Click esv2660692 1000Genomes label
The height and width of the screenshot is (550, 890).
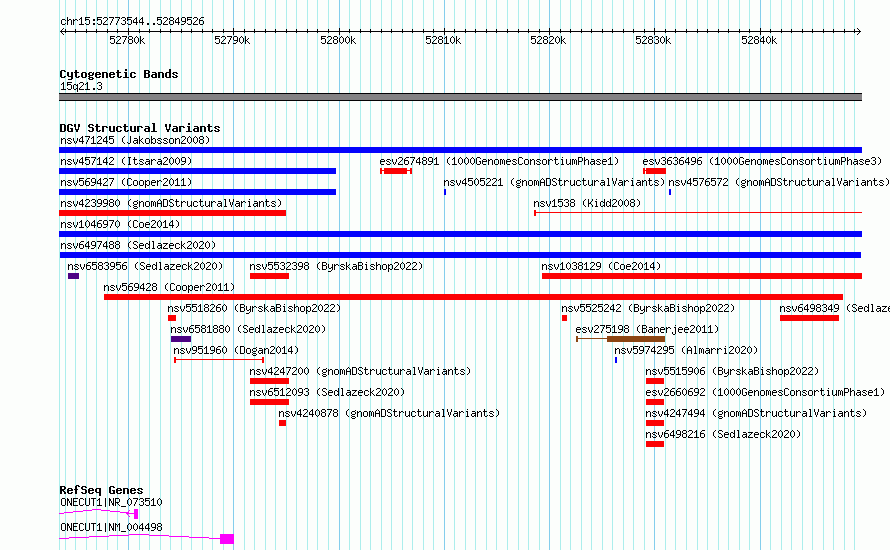(x=765, y=392)
